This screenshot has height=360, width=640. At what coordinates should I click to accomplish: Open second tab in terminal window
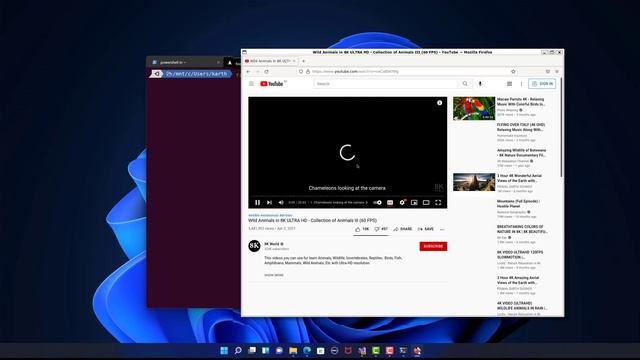click(x=232, y=62)
